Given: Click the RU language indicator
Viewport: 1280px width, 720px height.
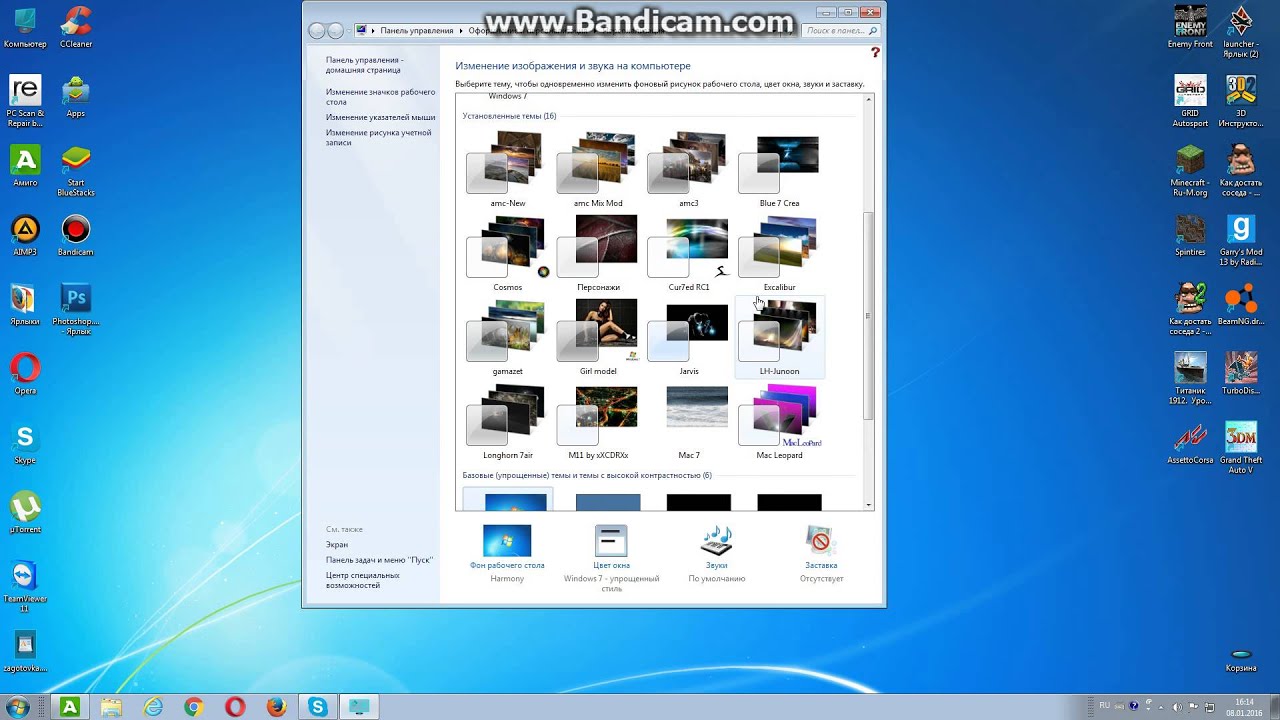Looking at the screenshot, I should [1105, 706].
